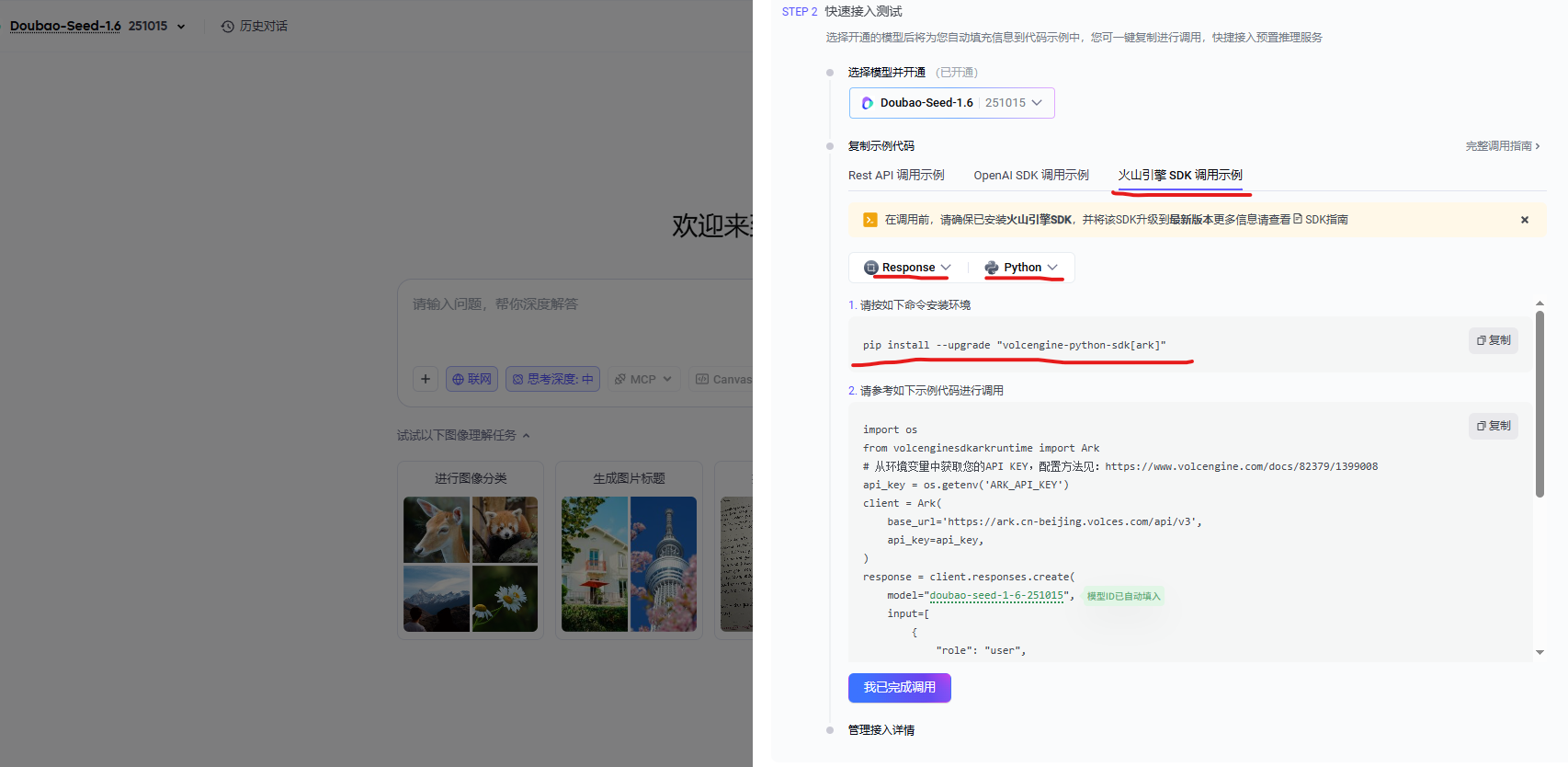Click the 管理接入详情 step heading
The width and height of the screenshot is (1568, 767).
(881, 730)
